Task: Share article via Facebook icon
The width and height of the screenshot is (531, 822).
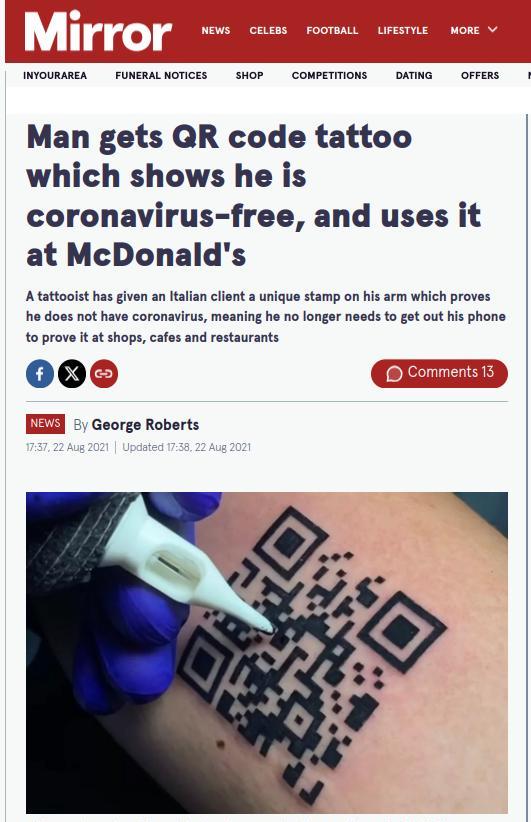Action: pos(40,374)
